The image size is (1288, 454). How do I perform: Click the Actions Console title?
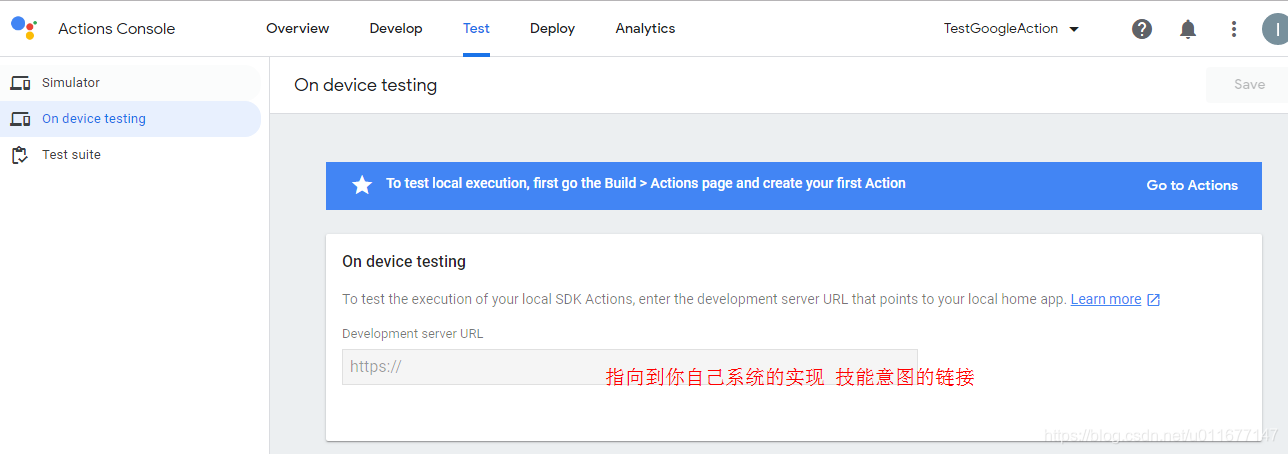pos(116,28)
